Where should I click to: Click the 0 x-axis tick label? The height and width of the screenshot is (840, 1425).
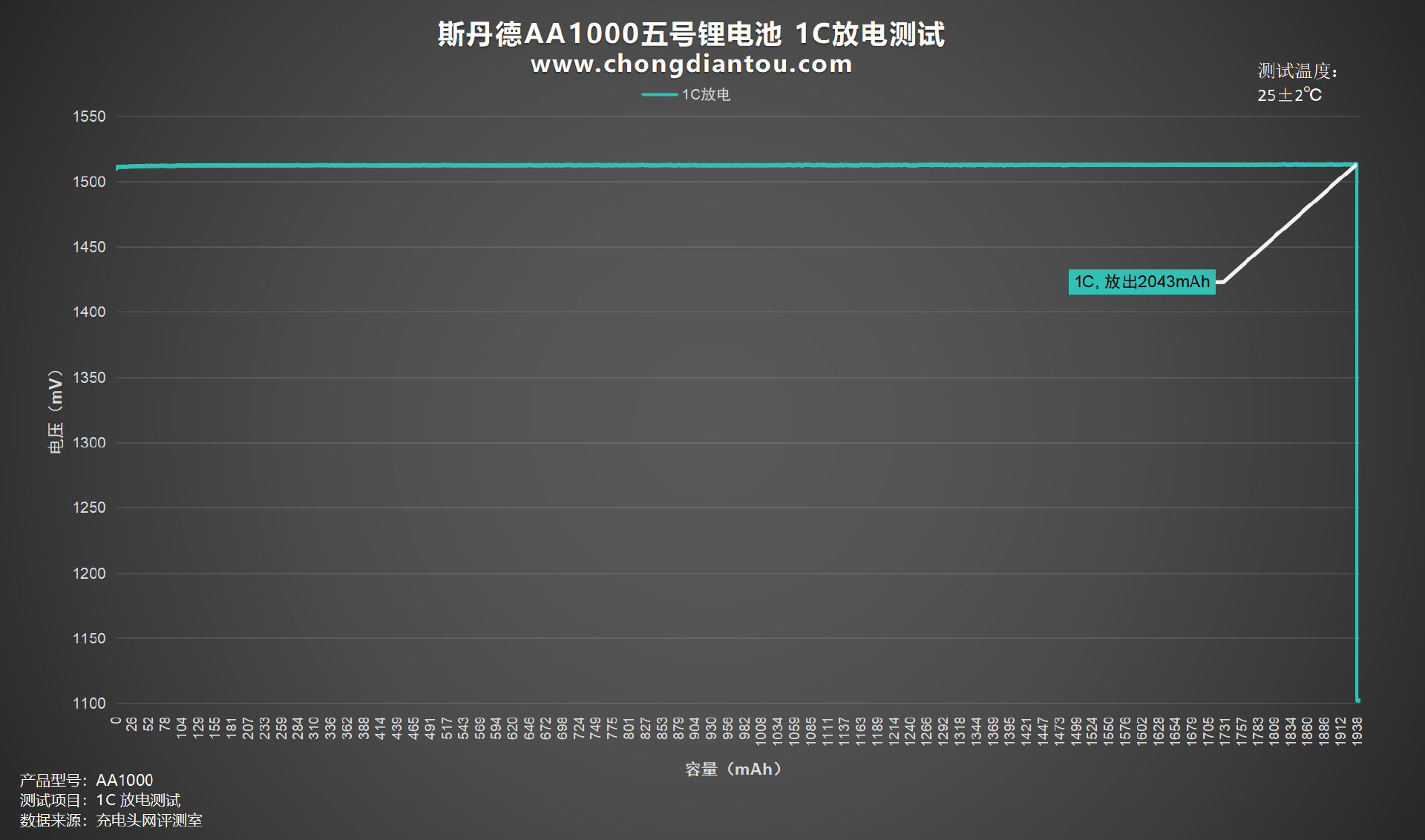[116, 721]
